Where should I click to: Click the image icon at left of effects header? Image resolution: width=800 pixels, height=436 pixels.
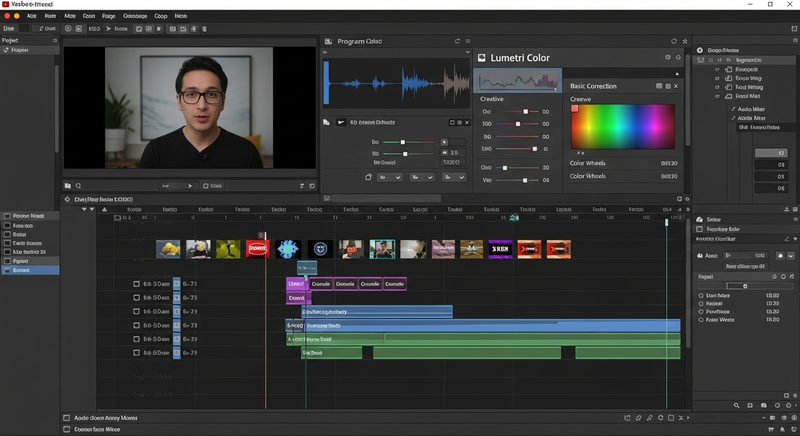tap(326, 122)
